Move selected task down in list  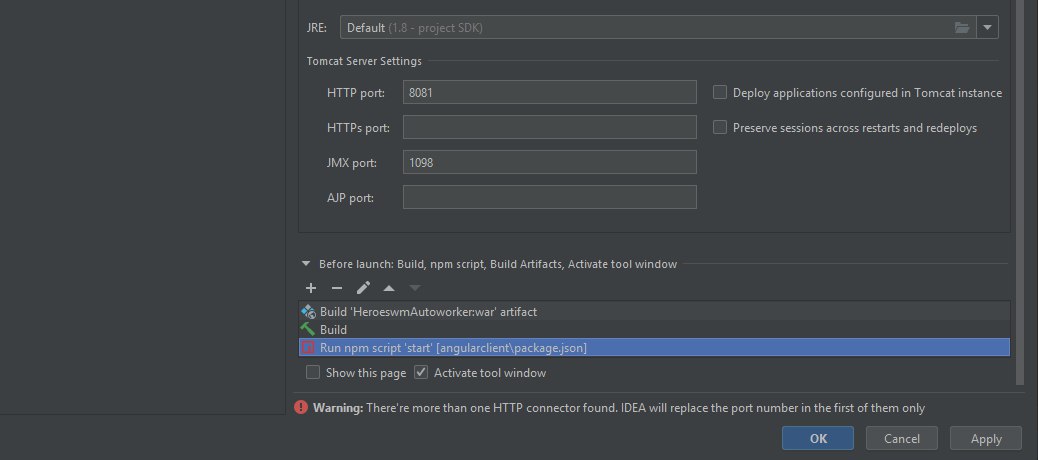415,288
